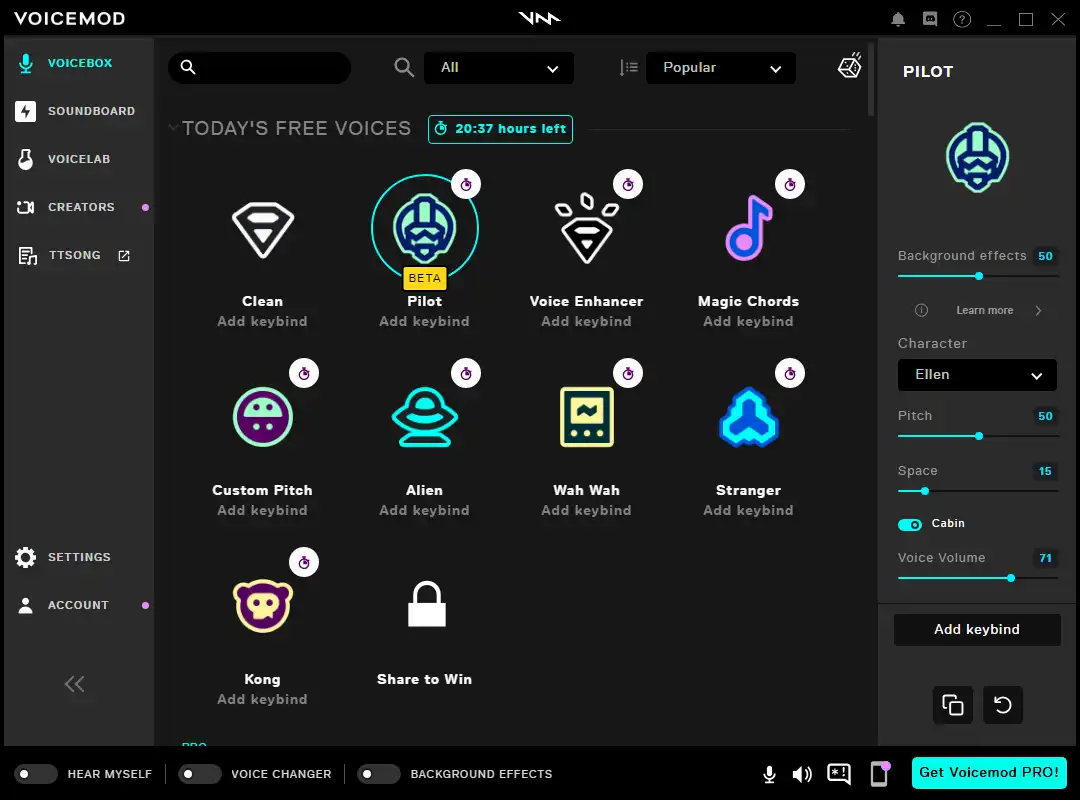Choose the Voice Enhancer voice icon
Image resolution: width=1080 pixels, height=800 pixels.
(x=586, y=228)
